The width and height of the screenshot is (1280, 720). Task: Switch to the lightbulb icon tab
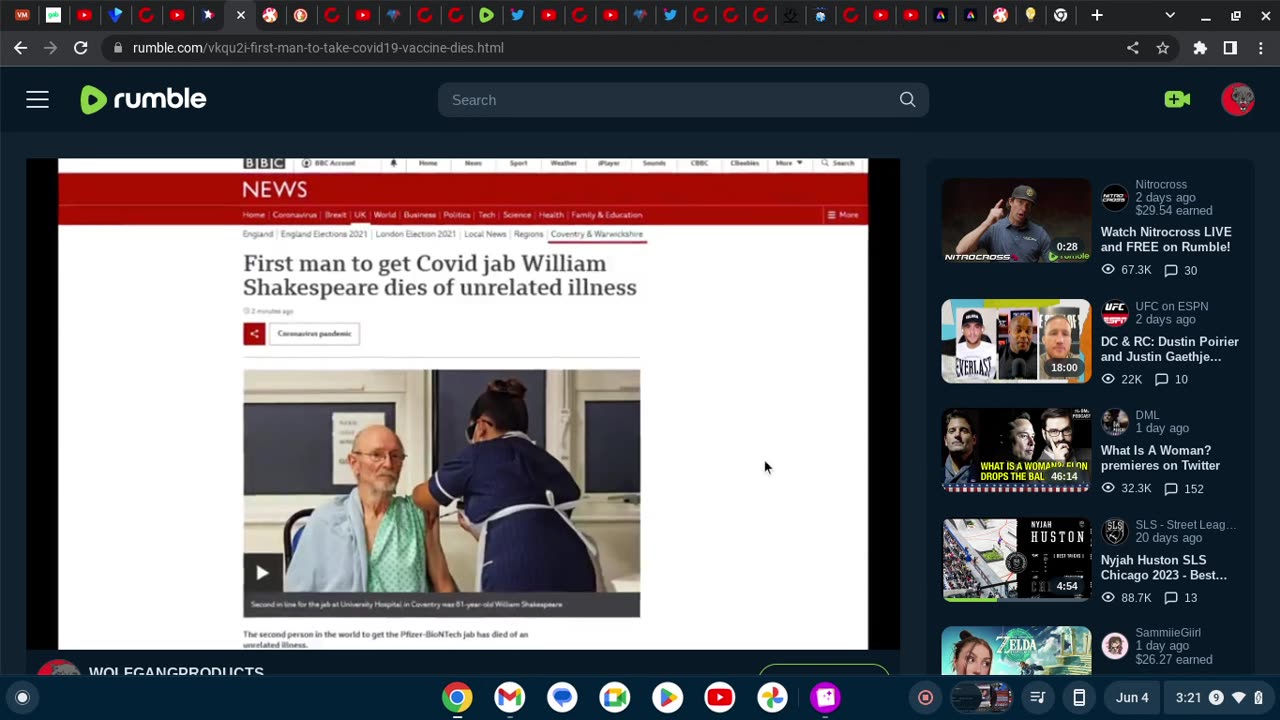tap(1030, 15)
